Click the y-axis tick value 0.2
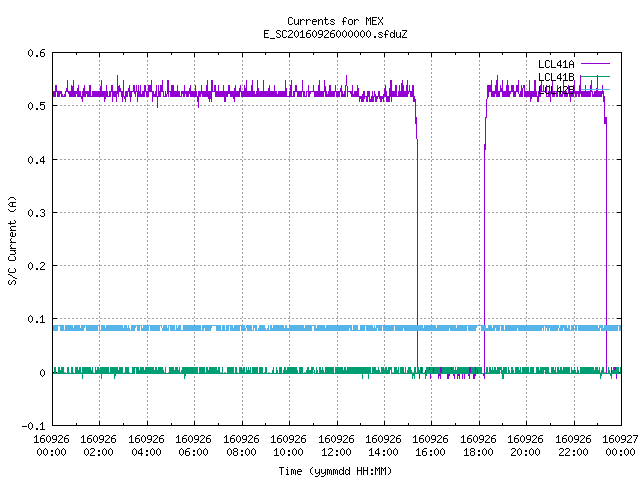The image size is (640, 480). tap(36, 266)
